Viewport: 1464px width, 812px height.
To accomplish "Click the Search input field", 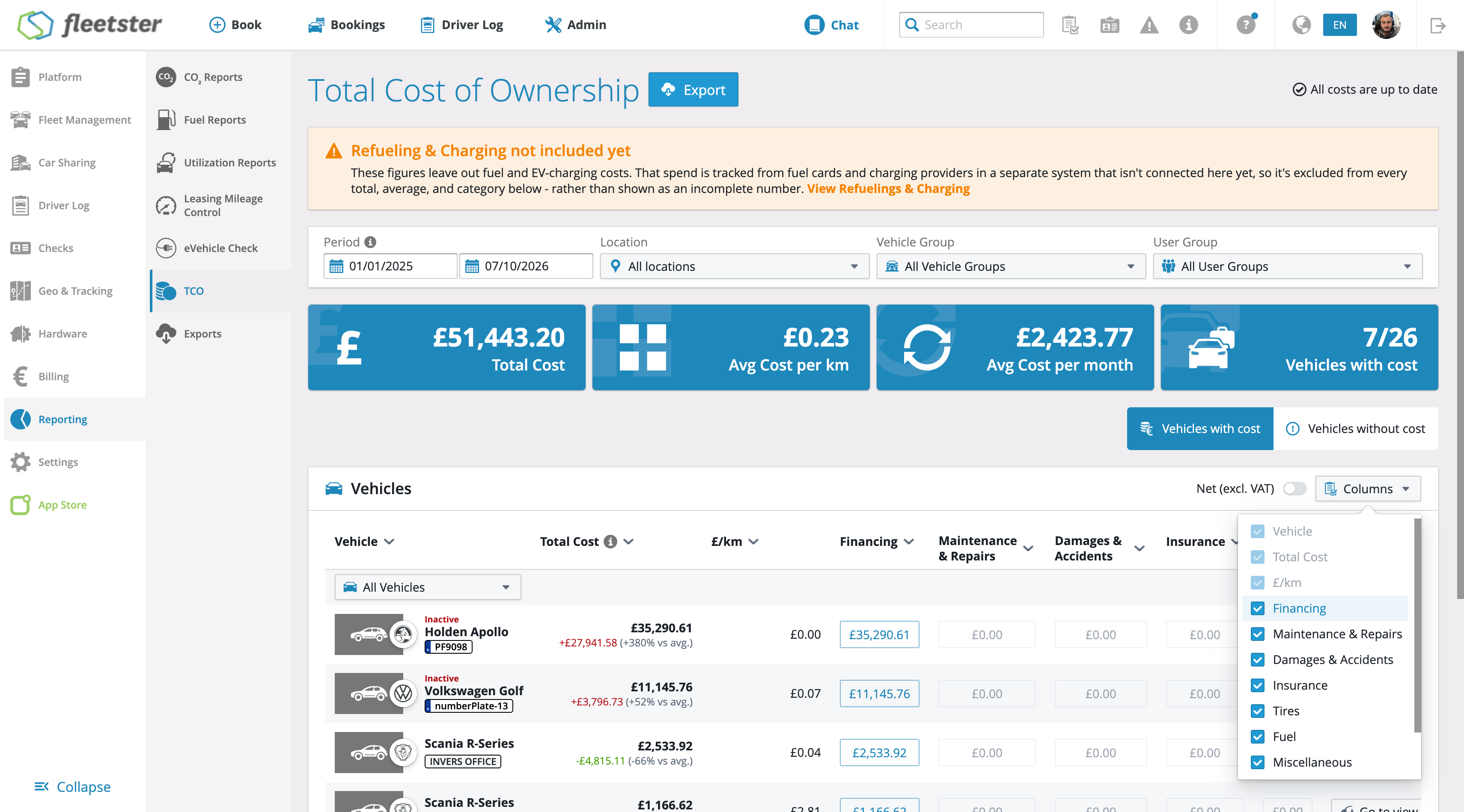I will pos(971,25).
